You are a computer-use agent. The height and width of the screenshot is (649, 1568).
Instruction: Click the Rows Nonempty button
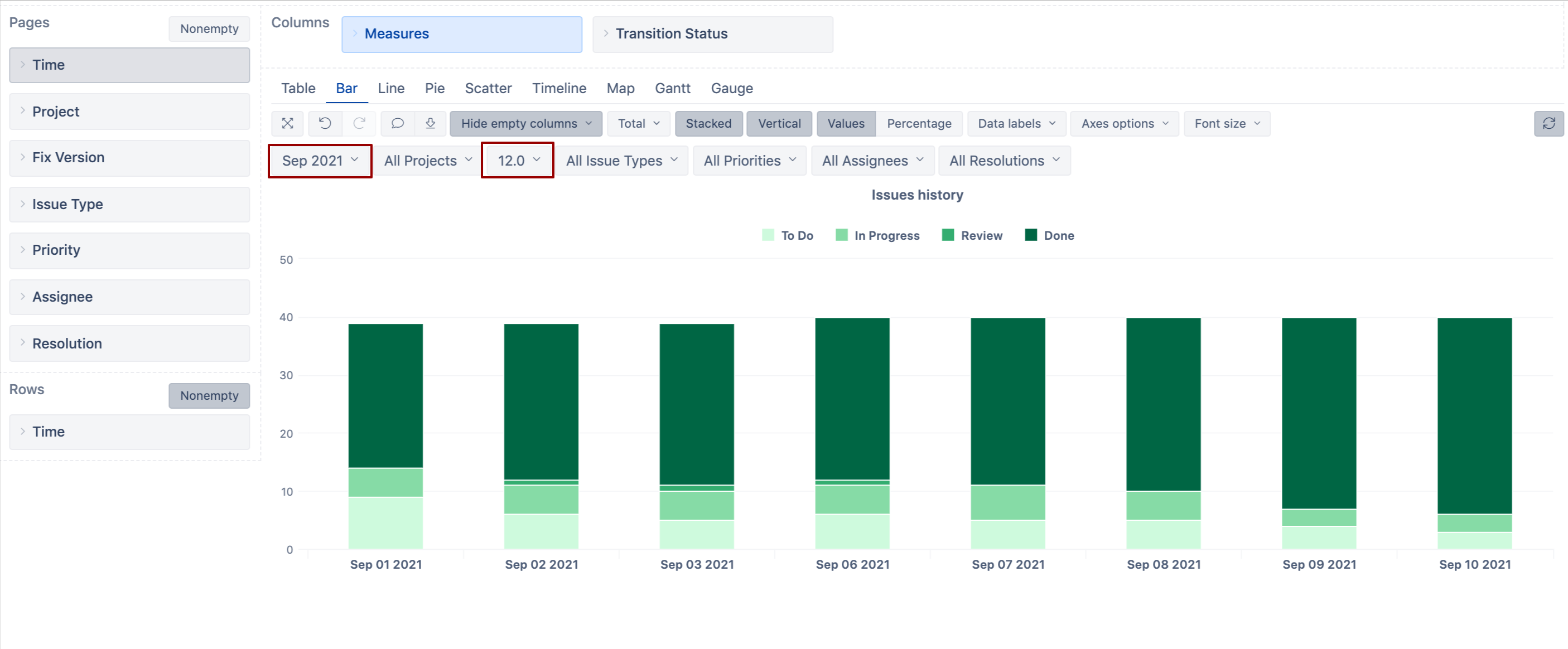coord(209,395)
